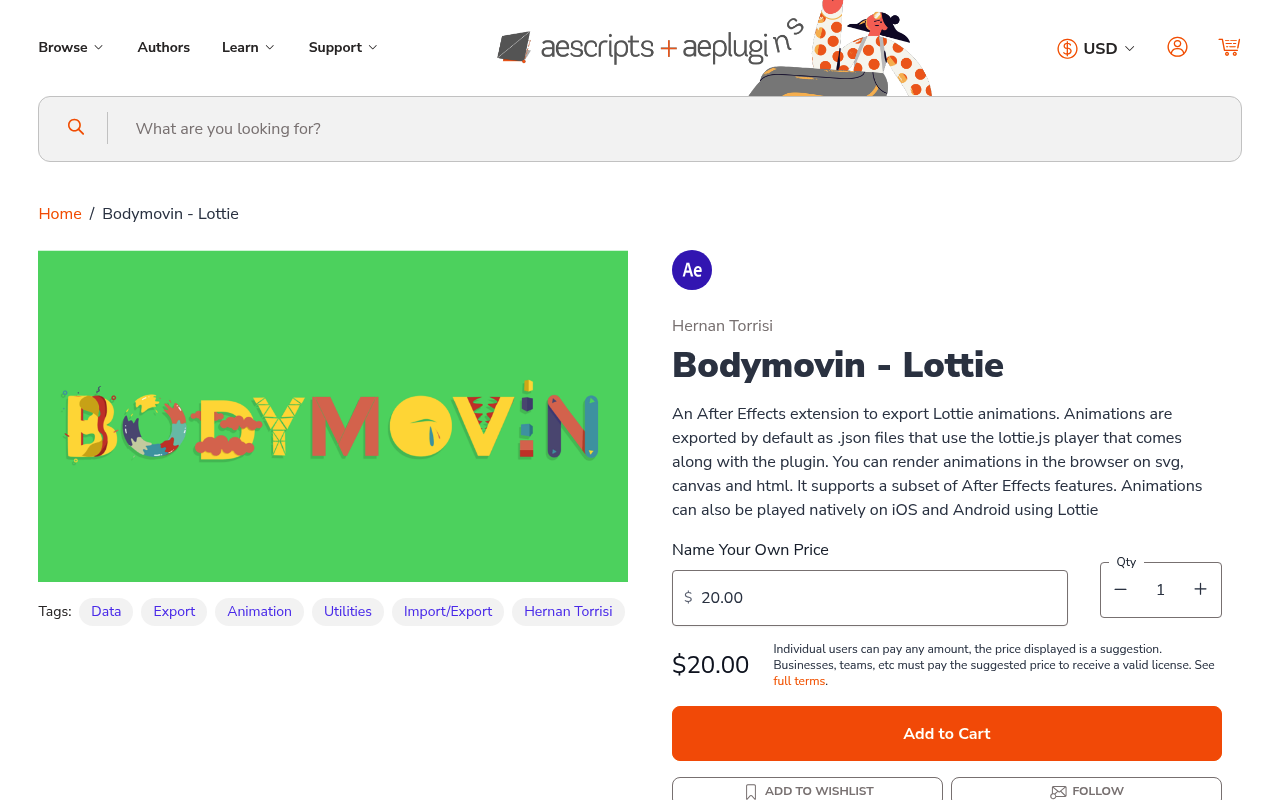Increase quantity with the plus stepper
Image resolution: width=1280 pixels, height=800 pixels.
pyautogui.click(x=1200, y=590)
